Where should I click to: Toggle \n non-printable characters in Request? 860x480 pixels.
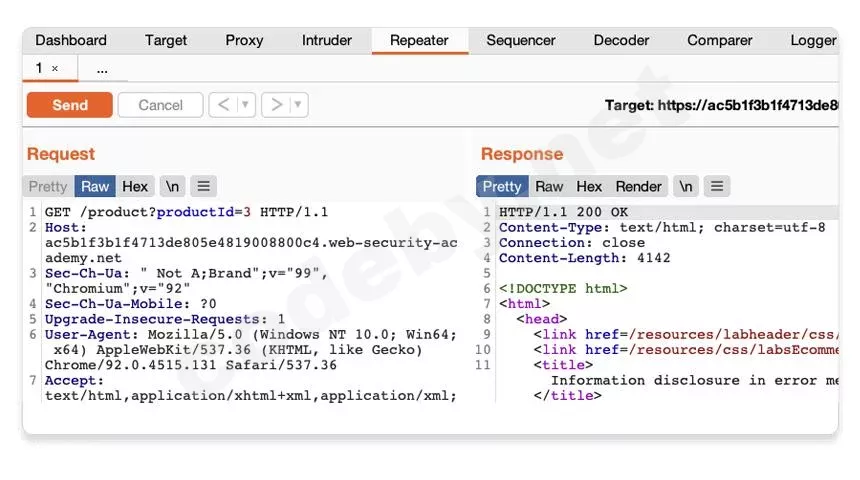click(172, 186)
